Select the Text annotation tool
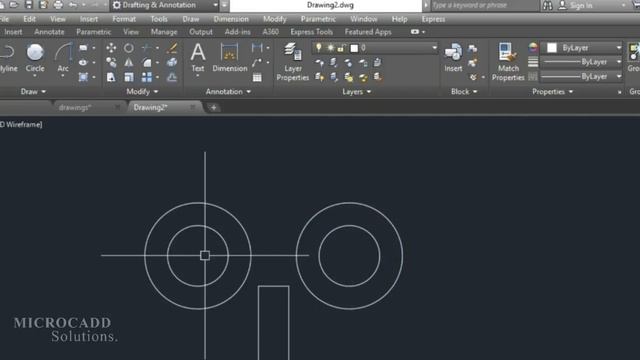This screenshot has width=640, height=360. point(198,58)
